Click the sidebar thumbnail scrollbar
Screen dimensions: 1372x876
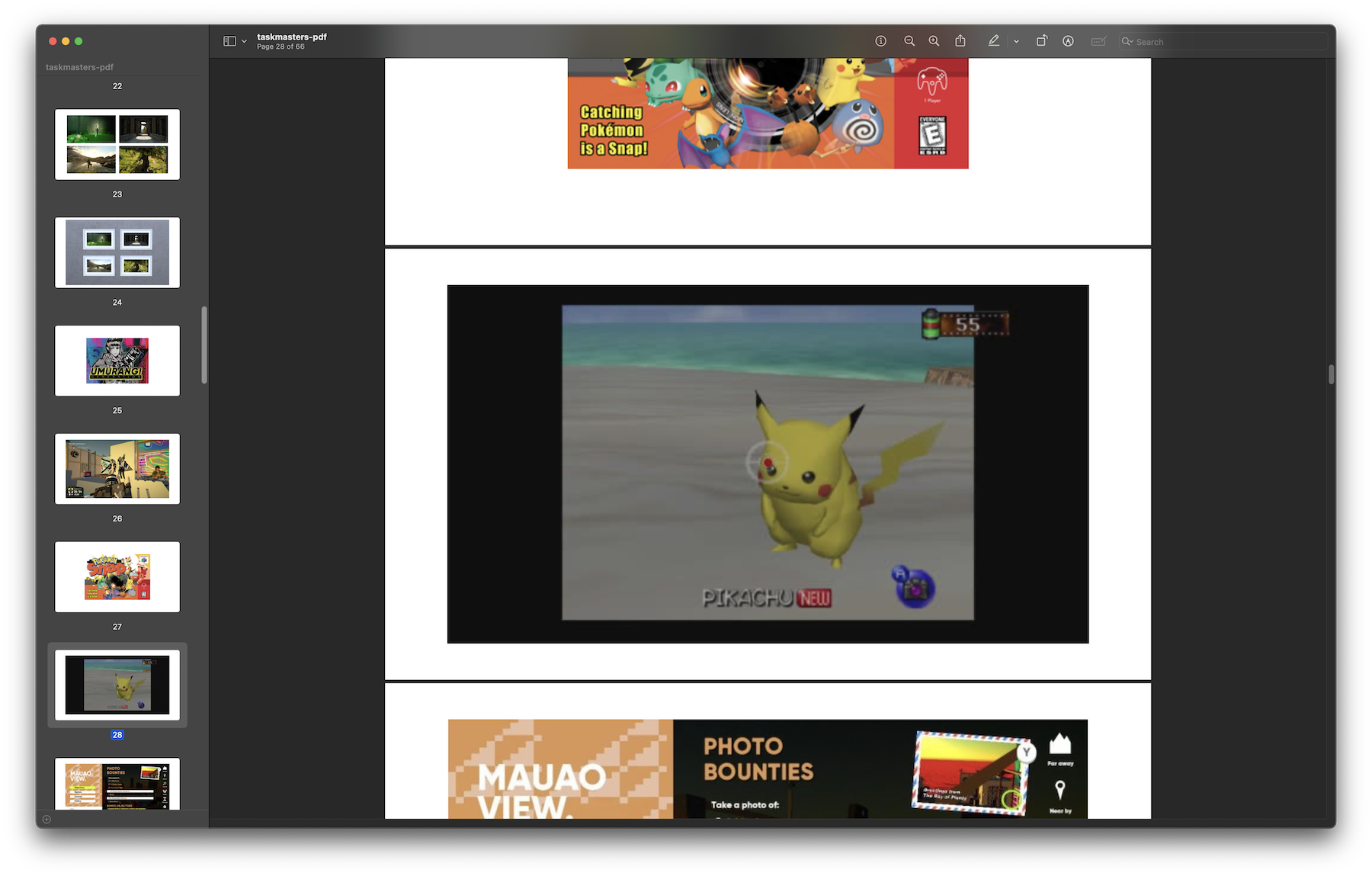click(204, 345)
